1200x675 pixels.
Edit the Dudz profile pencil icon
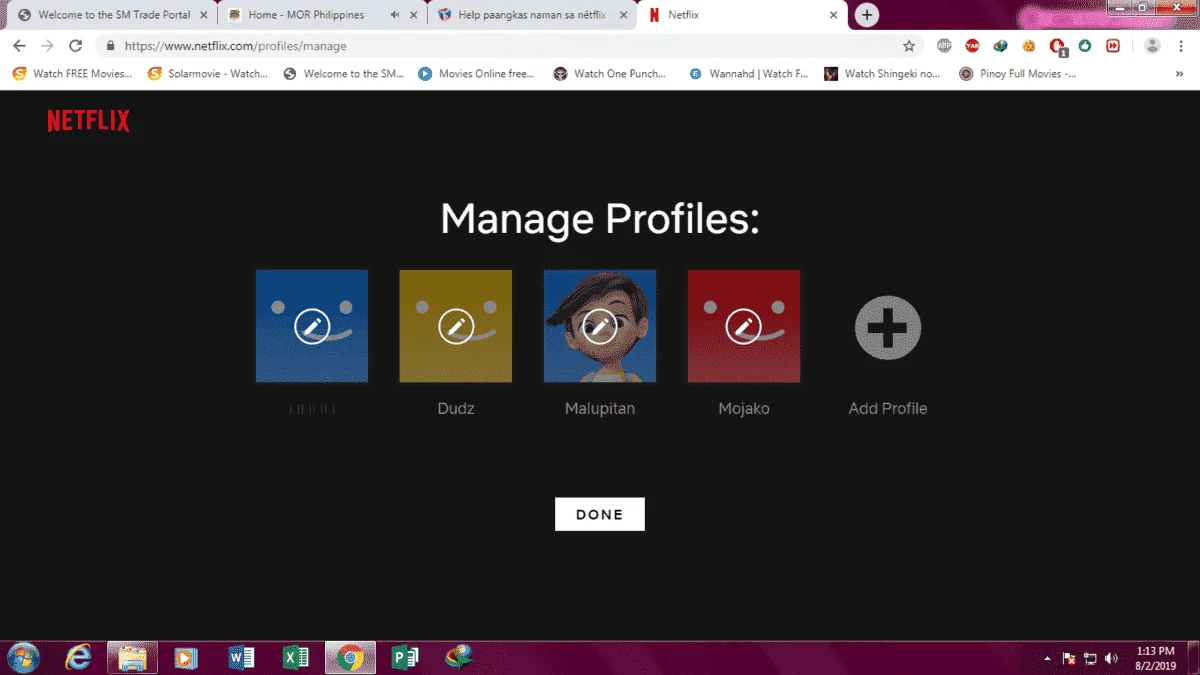(456, 326)
